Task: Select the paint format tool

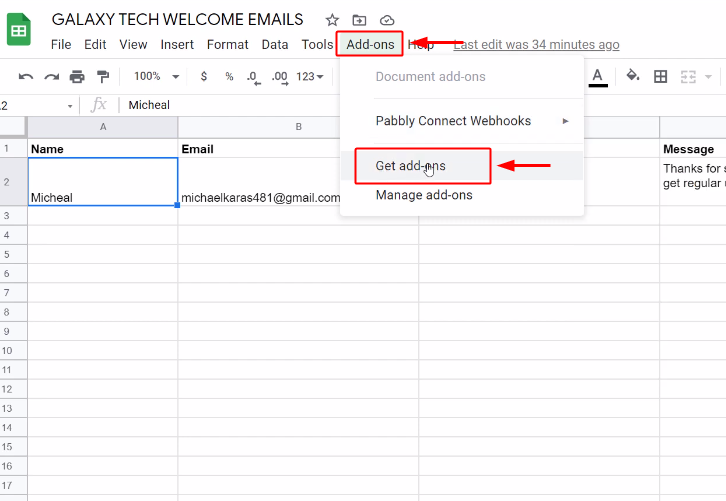Action: coord(102,76)
